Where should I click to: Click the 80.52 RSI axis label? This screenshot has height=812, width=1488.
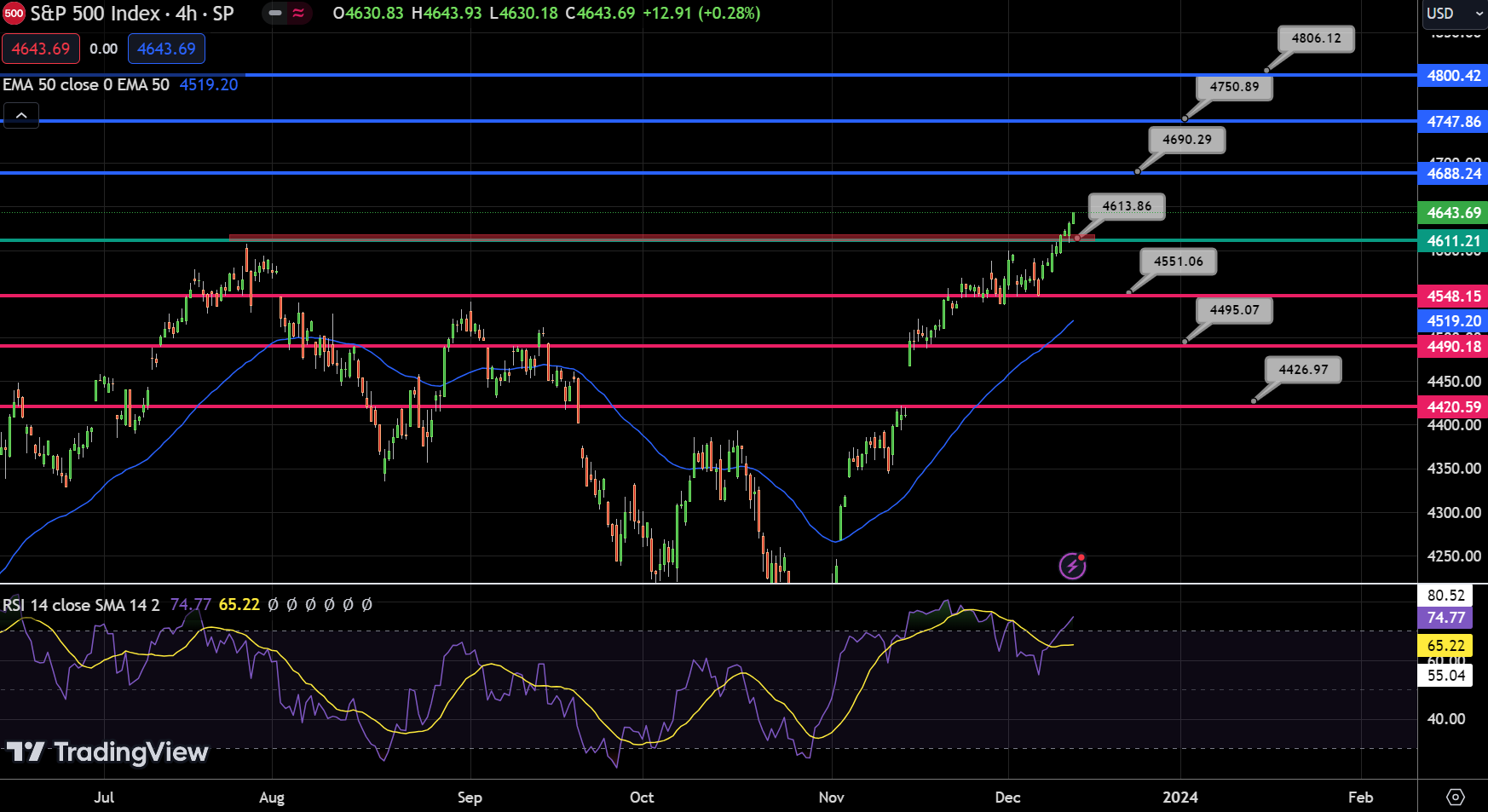pos(1445,596)
